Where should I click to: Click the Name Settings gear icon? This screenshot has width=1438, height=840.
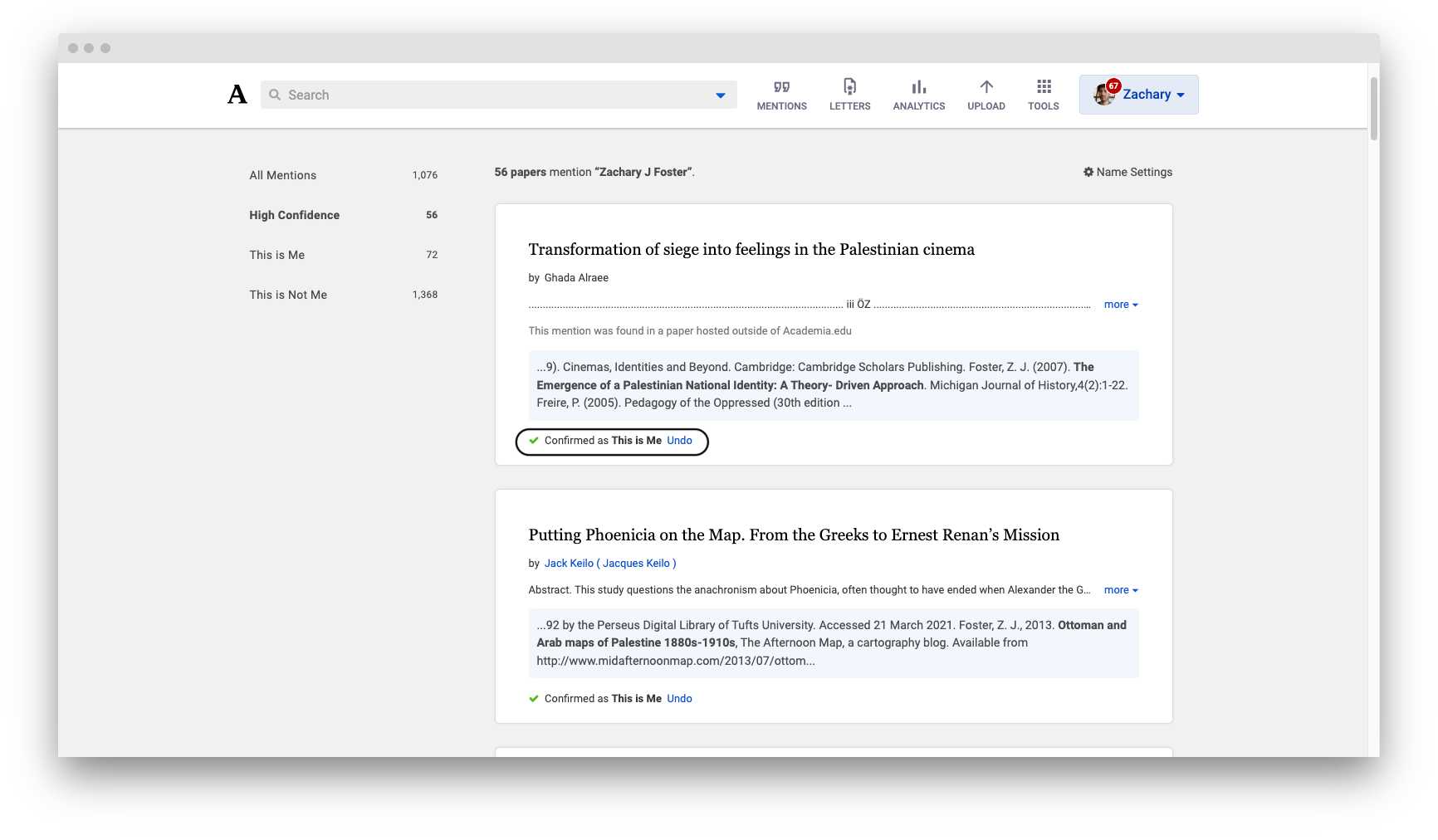click(1088, 172)
